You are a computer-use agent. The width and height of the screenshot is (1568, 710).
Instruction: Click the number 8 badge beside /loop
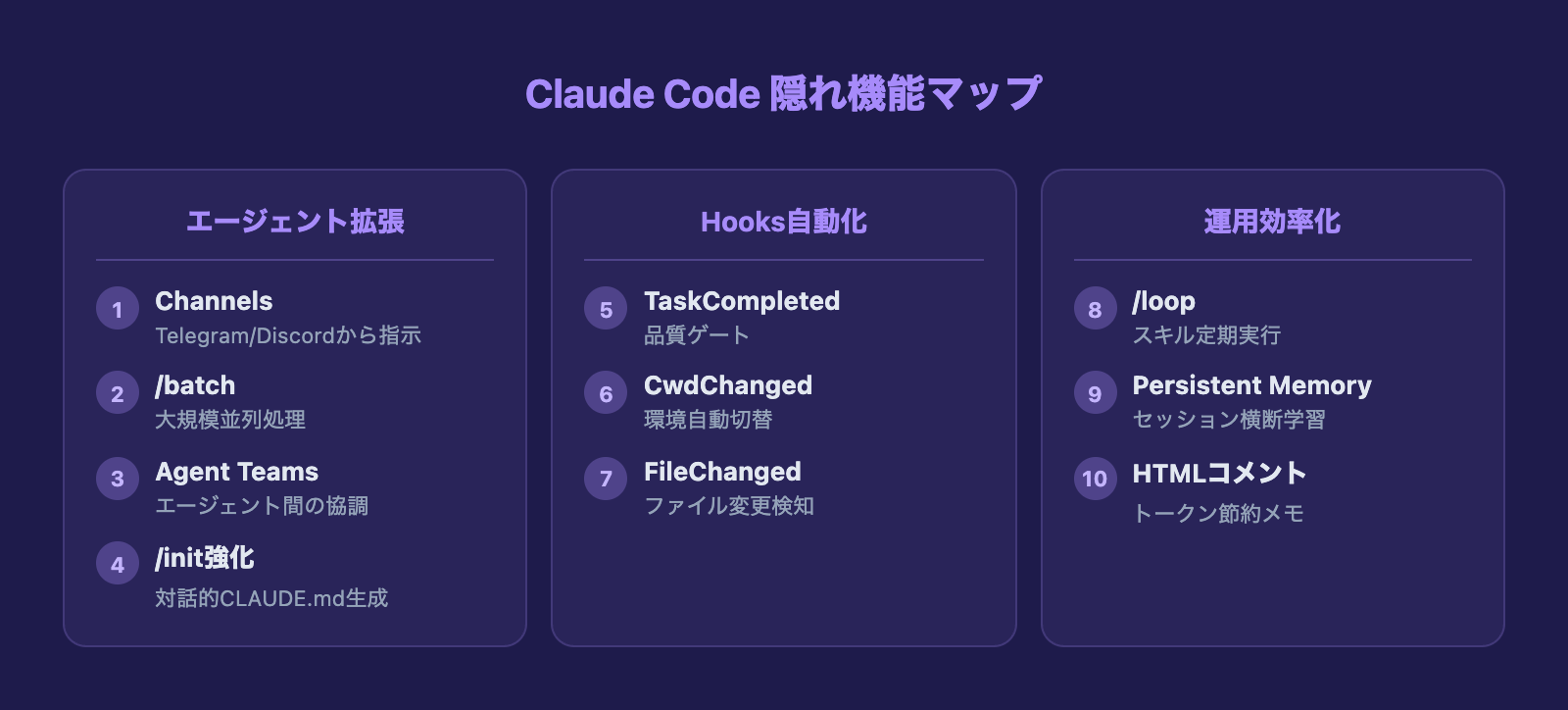tap(1095, 309)
